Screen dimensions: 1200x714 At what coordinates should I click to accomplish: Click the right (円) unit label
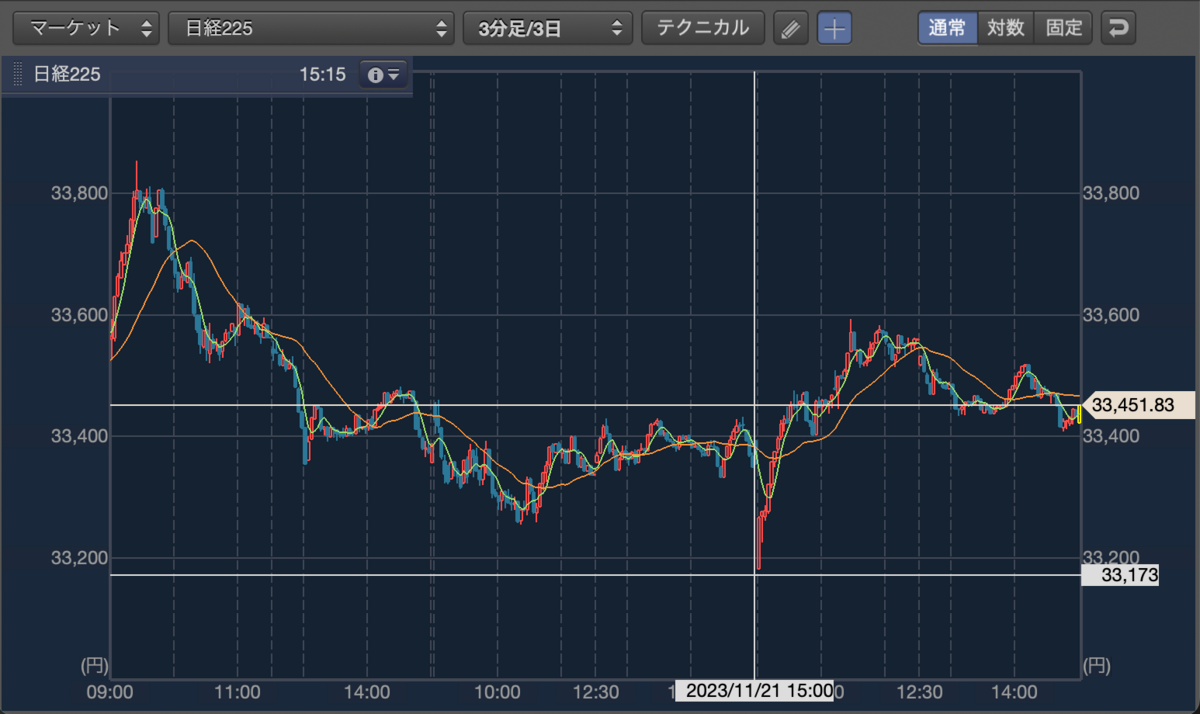pos(1098,664)
